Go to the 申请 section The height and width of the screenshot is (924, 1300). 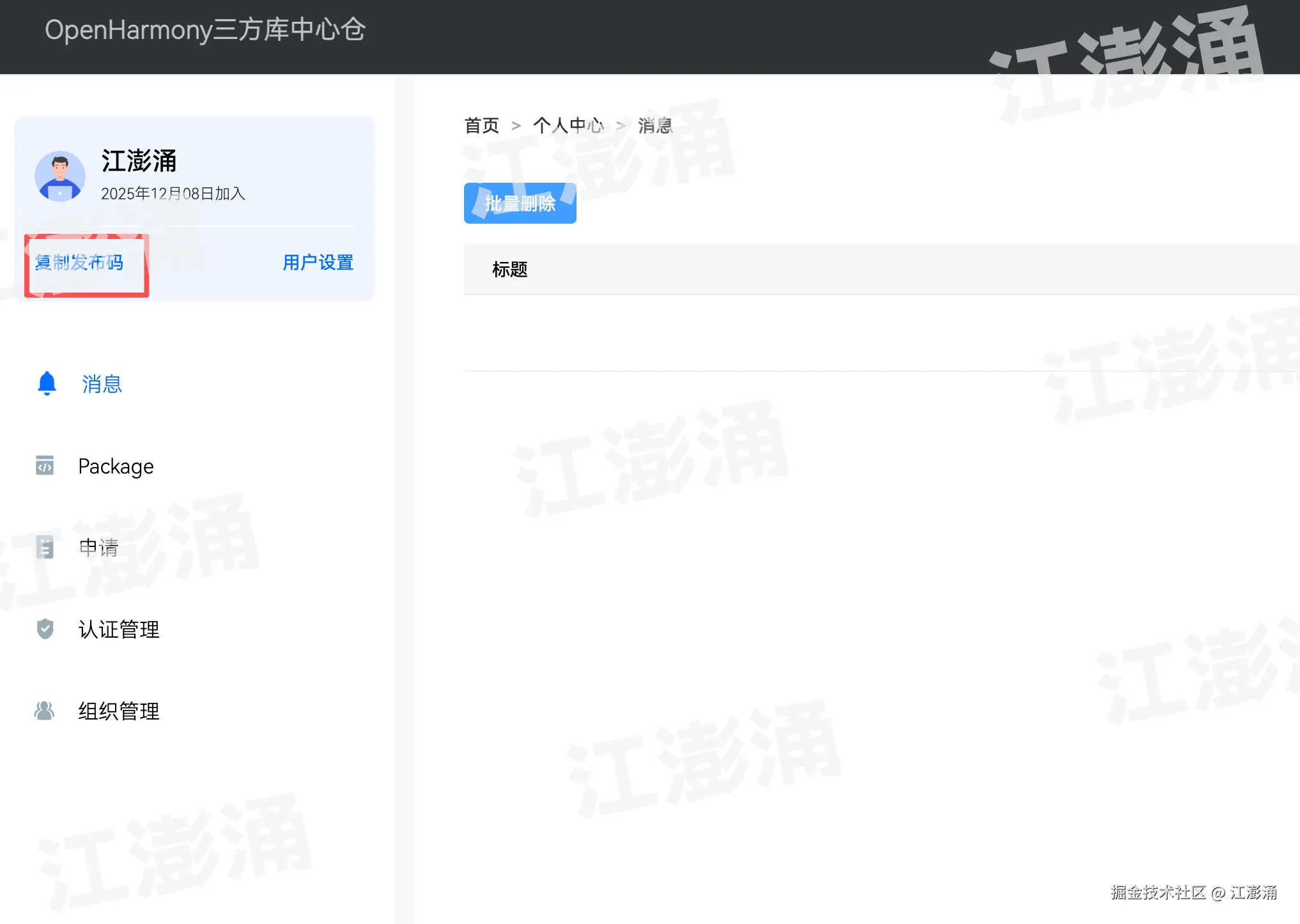point(98,548)
